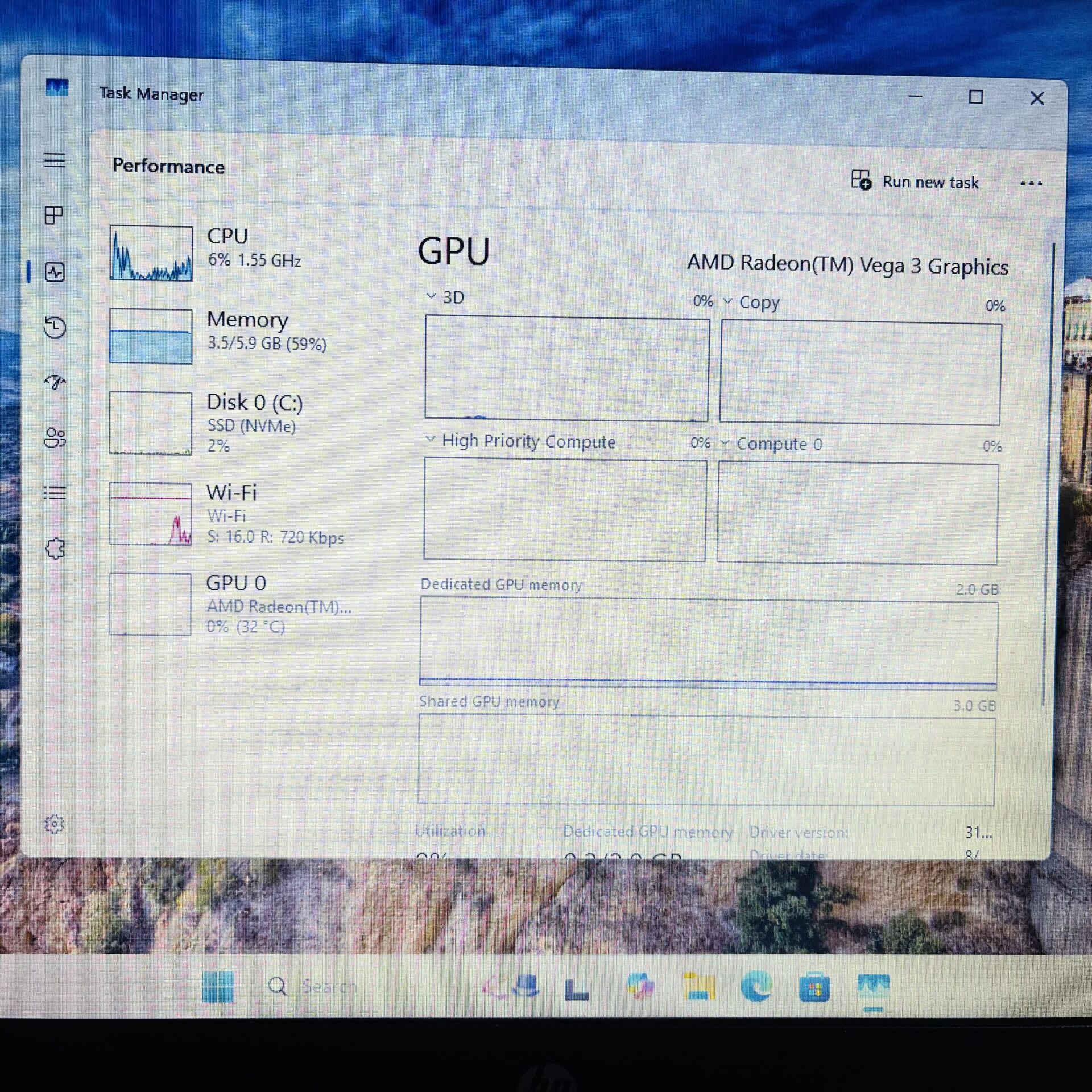
Task: Launch Microsoft Edge from the taskbar
Action: [757, 986]
